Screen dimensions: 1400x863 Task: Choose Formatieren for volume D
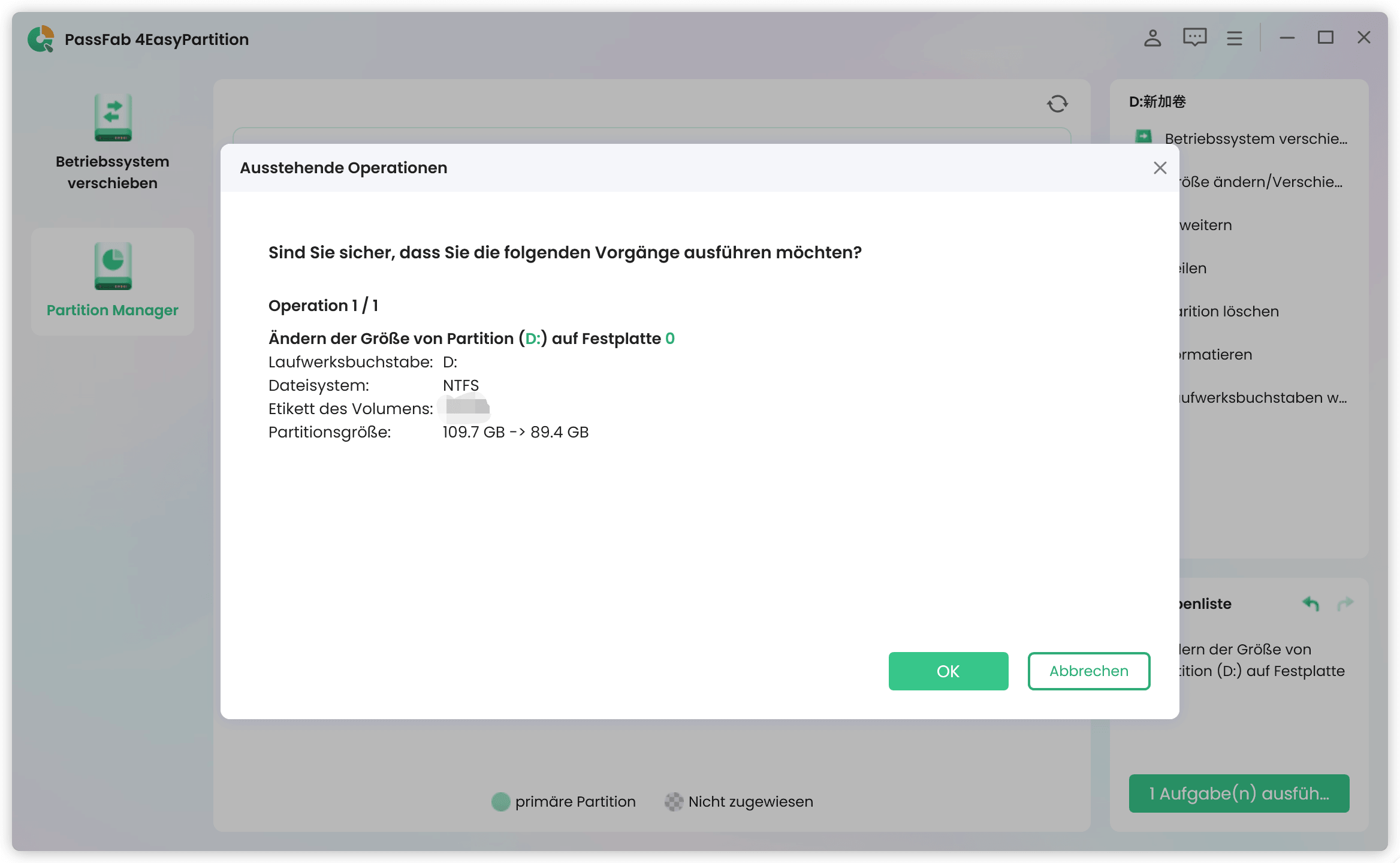tap(1217, 354)
